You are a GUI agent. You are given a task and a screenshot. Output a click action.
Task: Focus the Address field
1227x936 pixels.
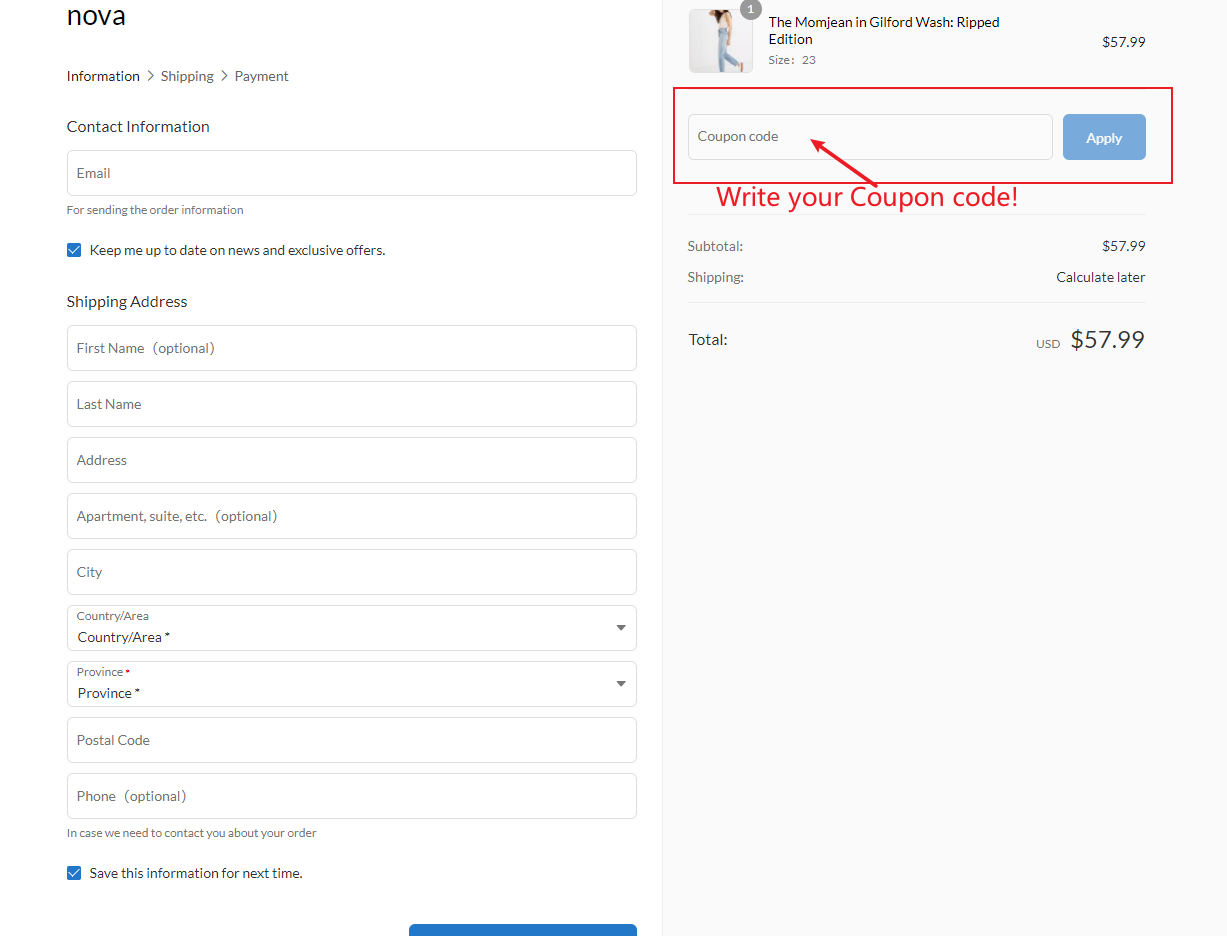(352, 460)
